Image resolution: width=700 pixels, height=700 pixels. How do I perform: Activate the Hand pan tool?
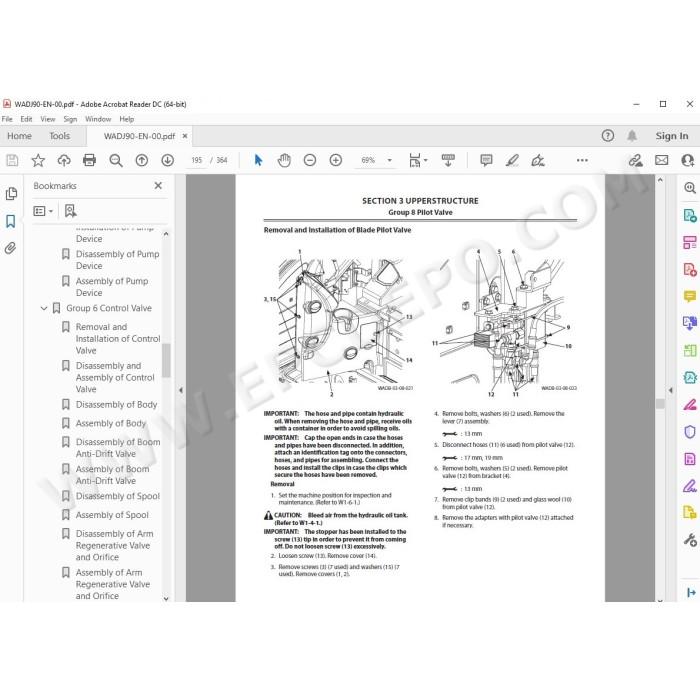pos(284,160)
